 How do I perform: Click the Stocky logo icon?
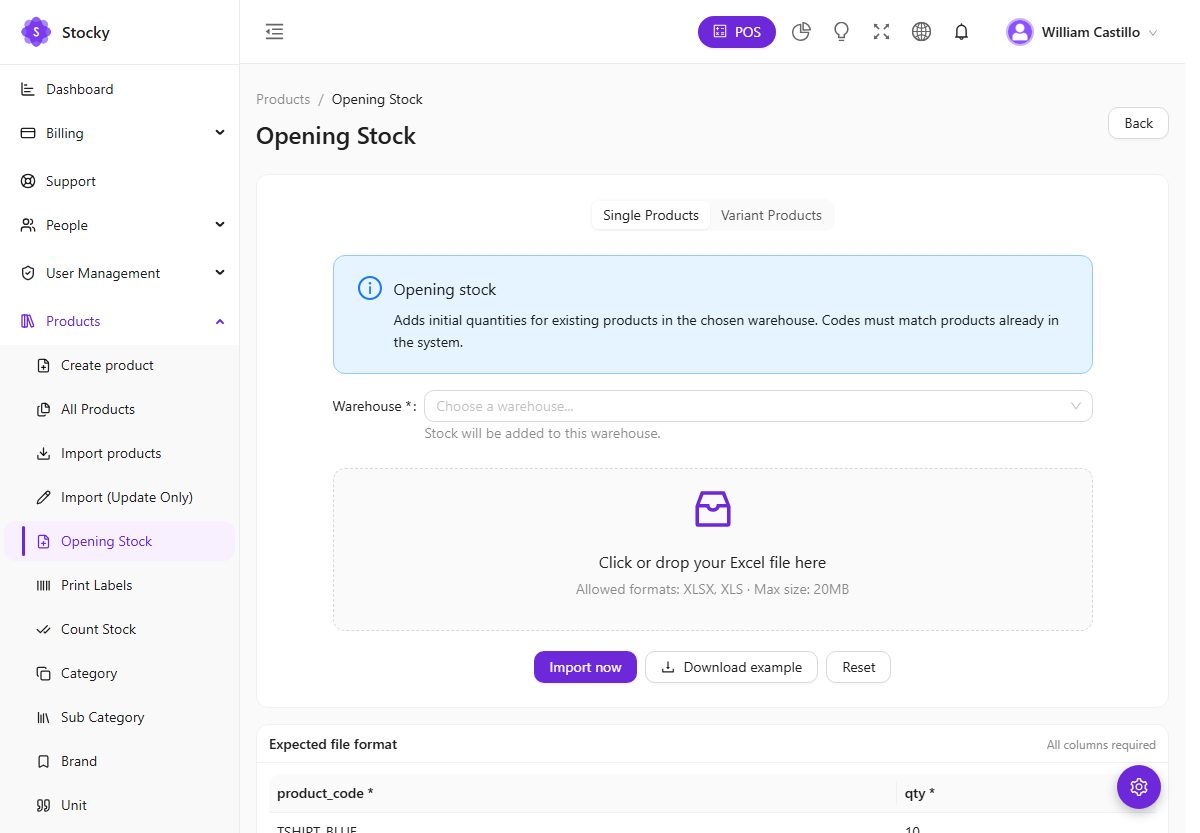(36, 32)
